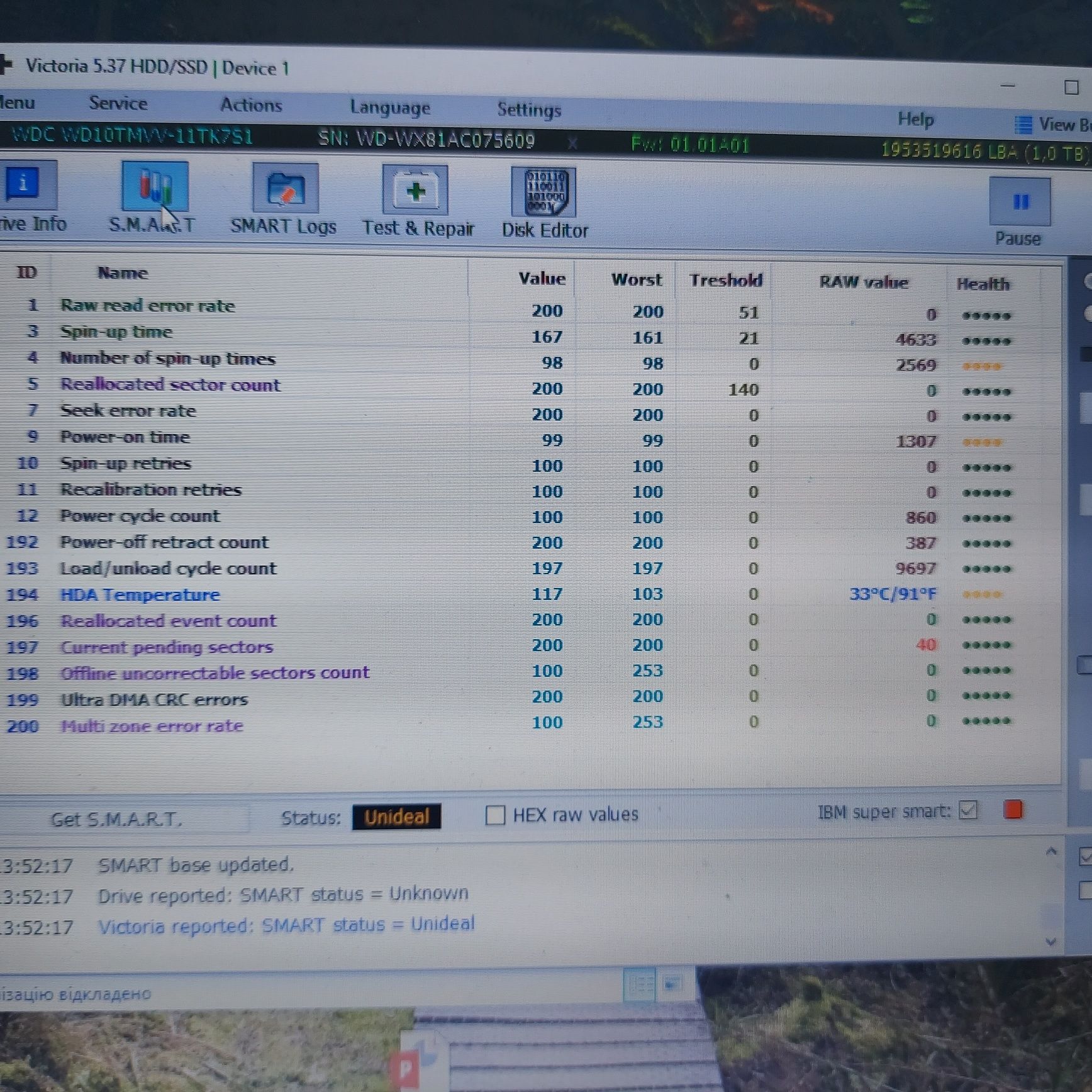Open the Language menu

tap(390, 108)
